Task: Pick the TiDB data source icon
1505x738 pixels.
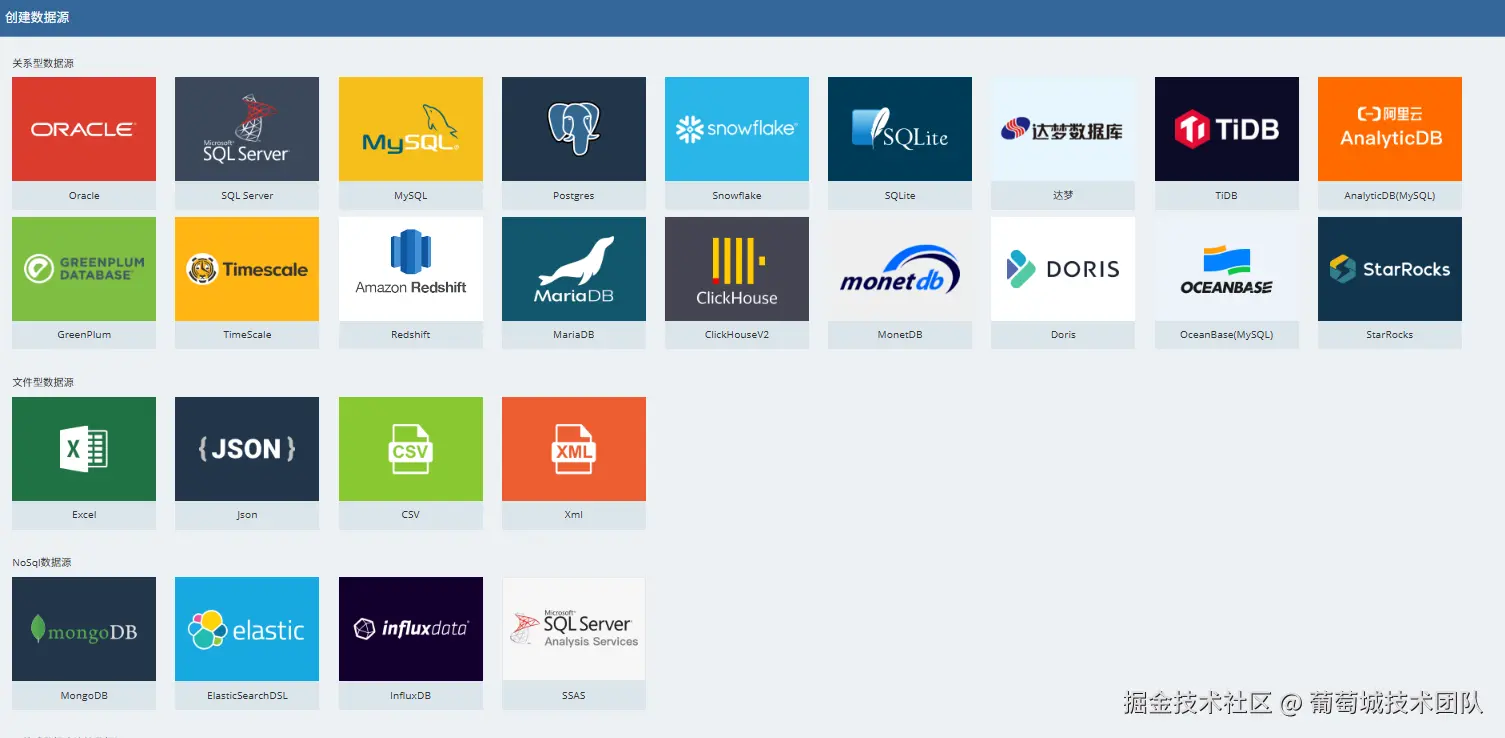Action: point(1227,129)
